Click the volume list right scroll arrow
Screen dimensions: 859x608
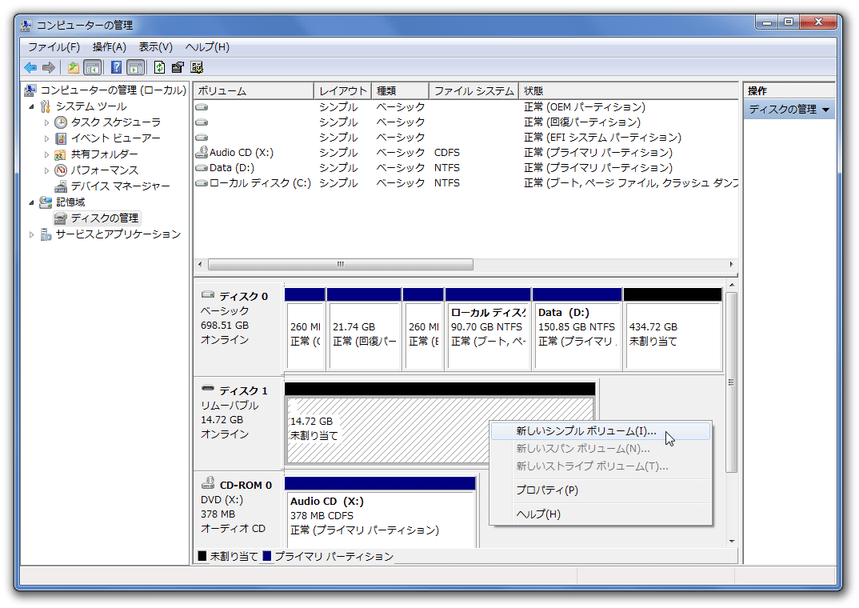click(731, 265)
